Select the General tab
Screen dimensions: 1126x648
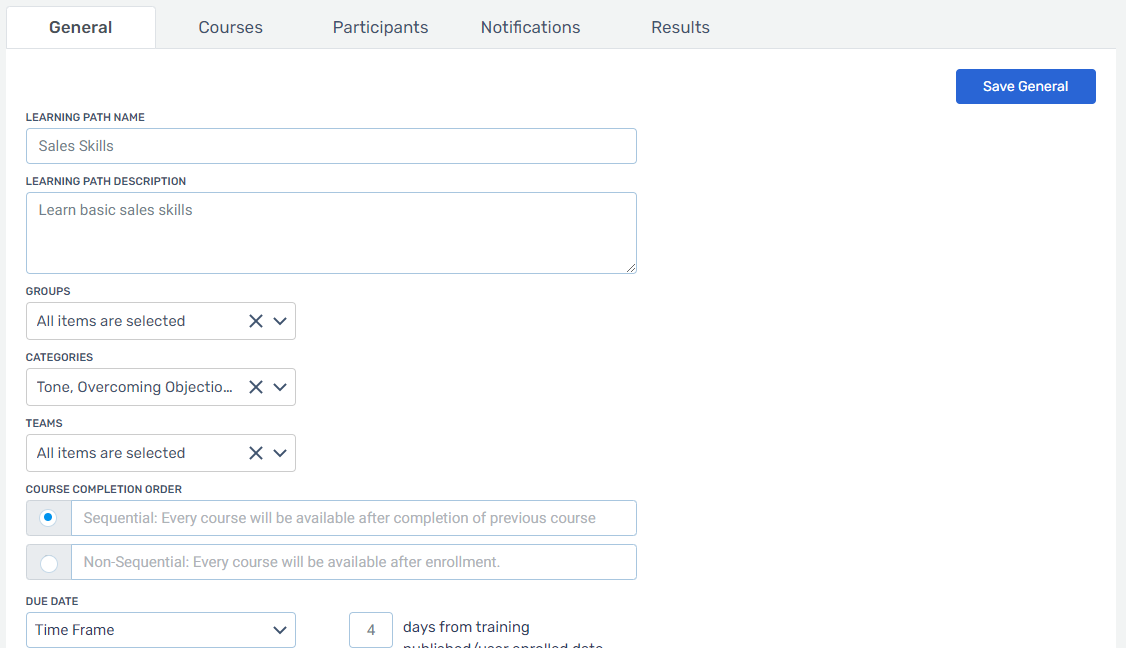(x=80, y=27)
